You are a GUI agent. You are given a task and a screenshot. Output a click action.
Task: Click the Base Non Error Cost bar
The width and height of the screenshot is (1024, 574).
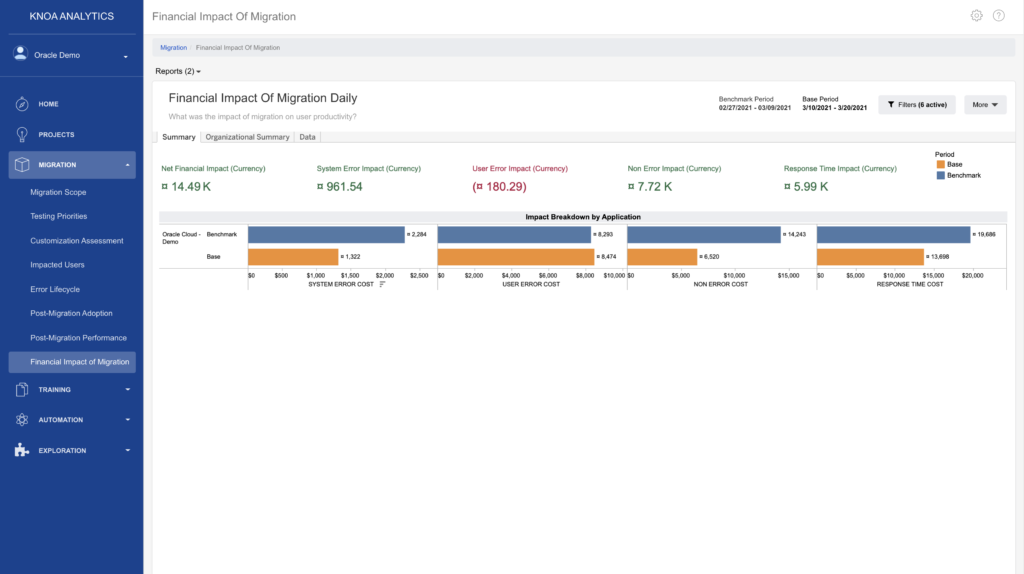(x=662, y=257)
